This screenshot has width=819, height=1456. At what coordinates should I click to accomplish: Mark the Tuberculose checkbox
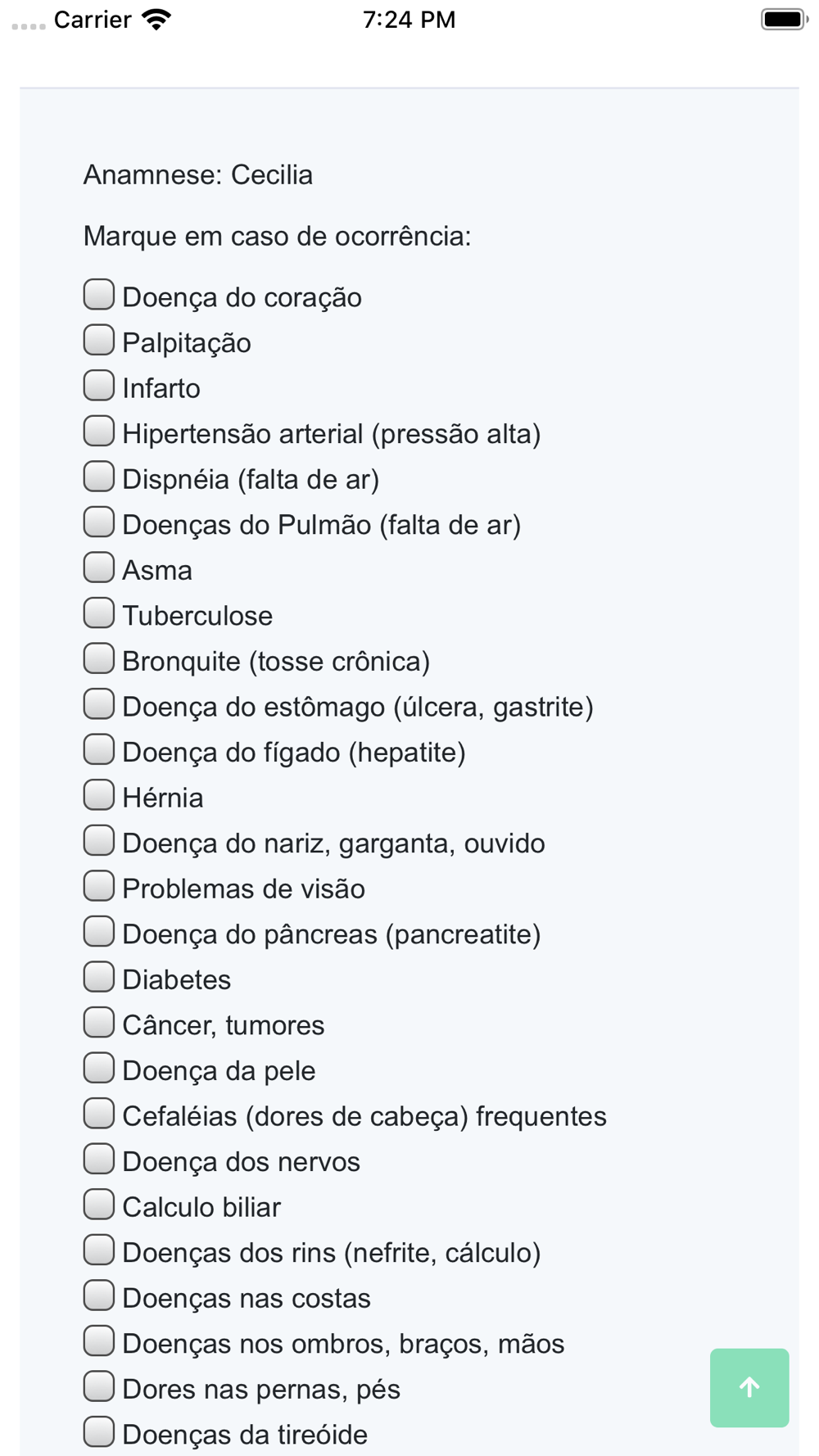point(98,613)
